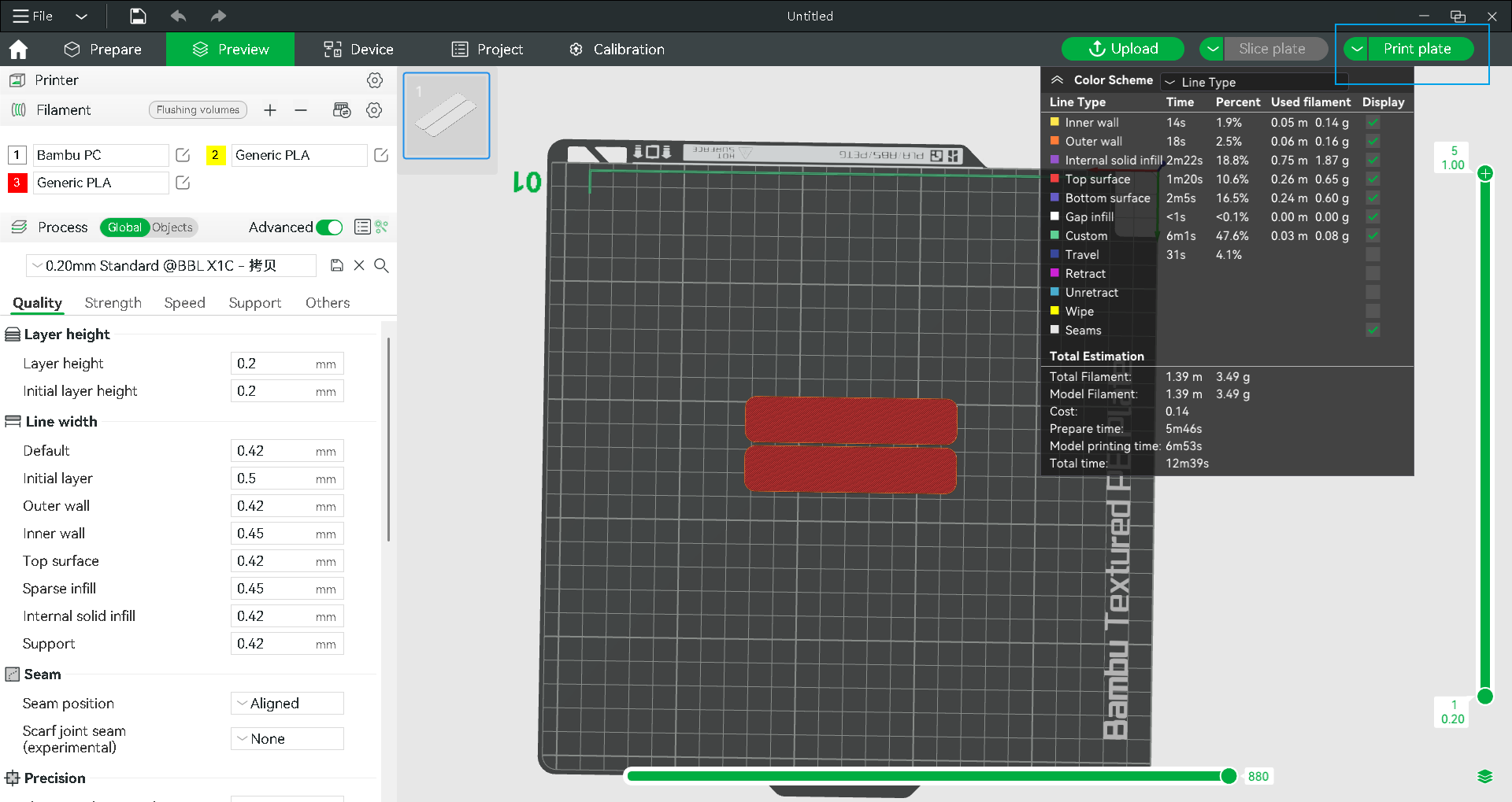Viewport: 1512px width, 802px height.
Task: Click the horizontal move slider handle
Action: 1228,777
